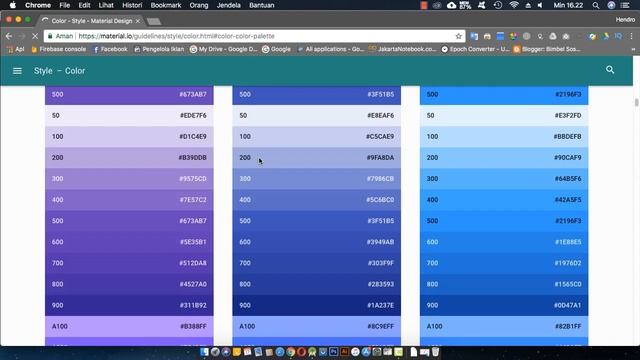The height and width of the screenshot is (360, 640).
Task: Click the blue translate extension icon
Action: [474, 36]
